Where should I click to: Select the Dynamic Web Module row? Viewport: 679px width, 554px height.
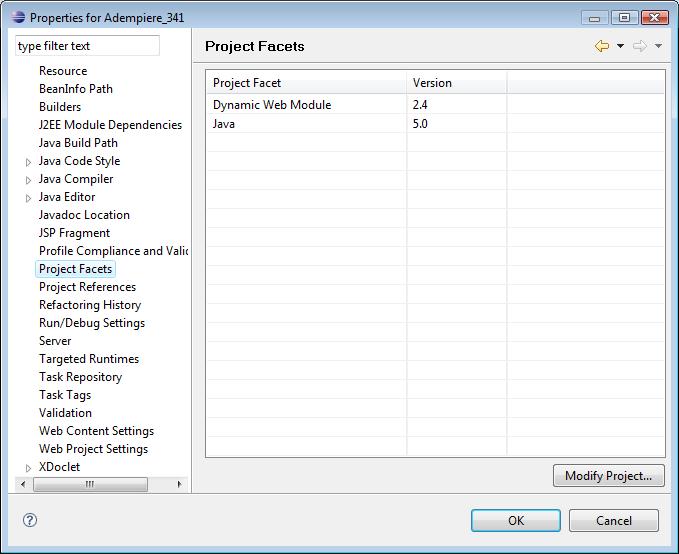[435, 104]
